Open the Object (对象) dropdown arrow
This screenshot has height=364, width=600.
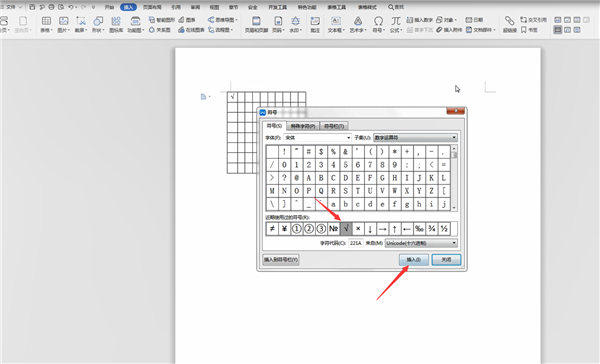(455, 20)
